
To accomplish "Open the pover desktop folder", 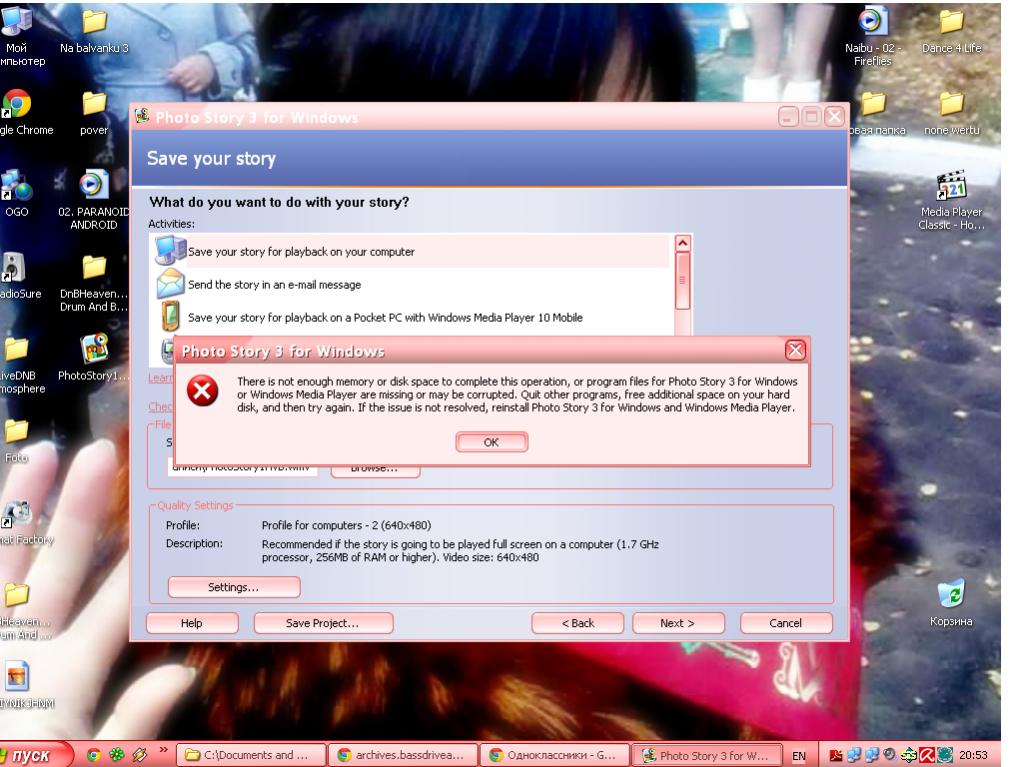I will point(94,112).
